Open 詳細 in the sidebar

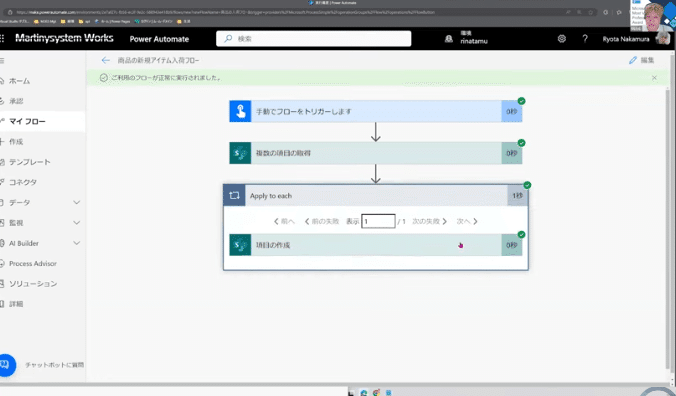[16, 304]
